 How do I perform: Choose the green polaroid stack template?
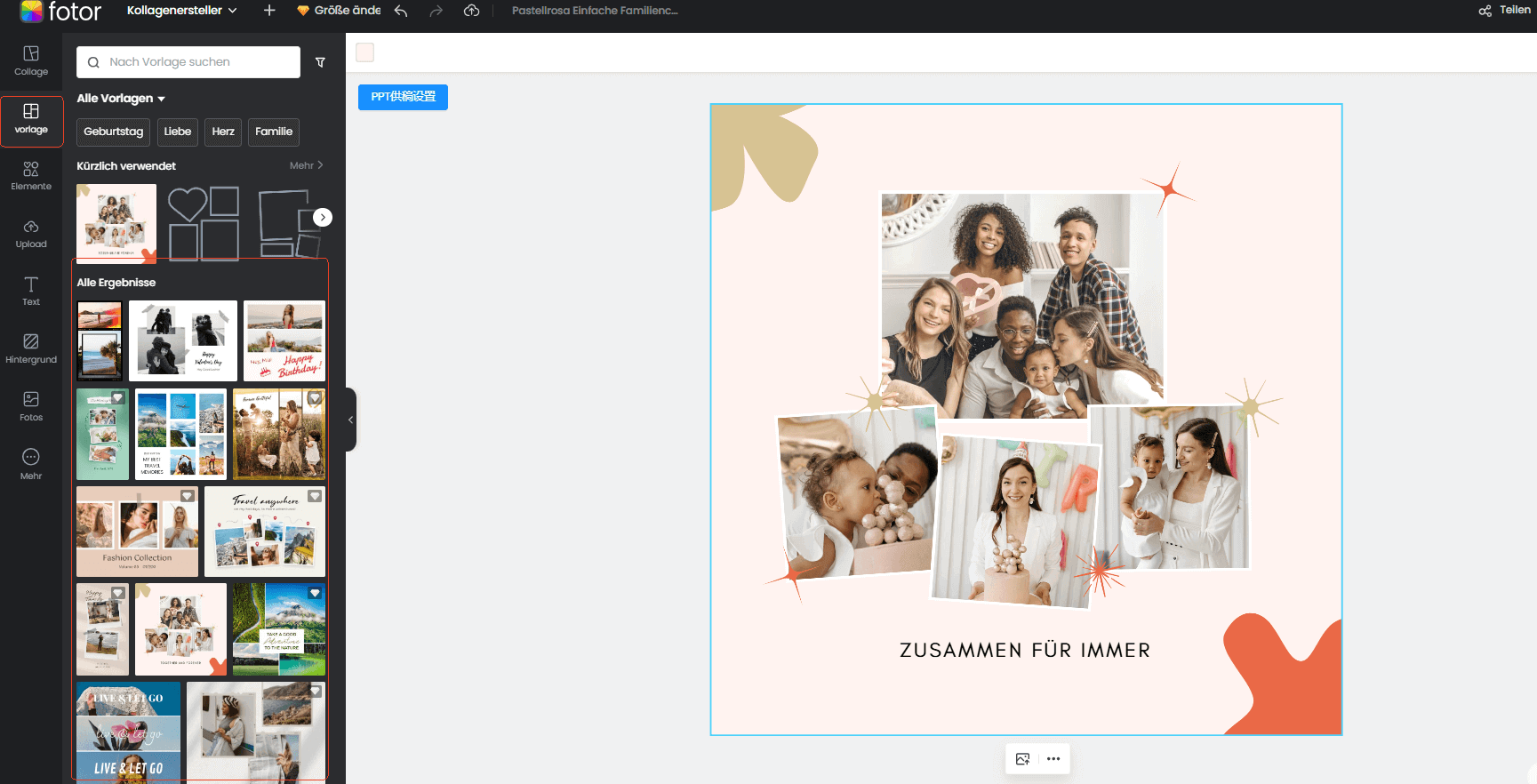[x=102, y=434]
